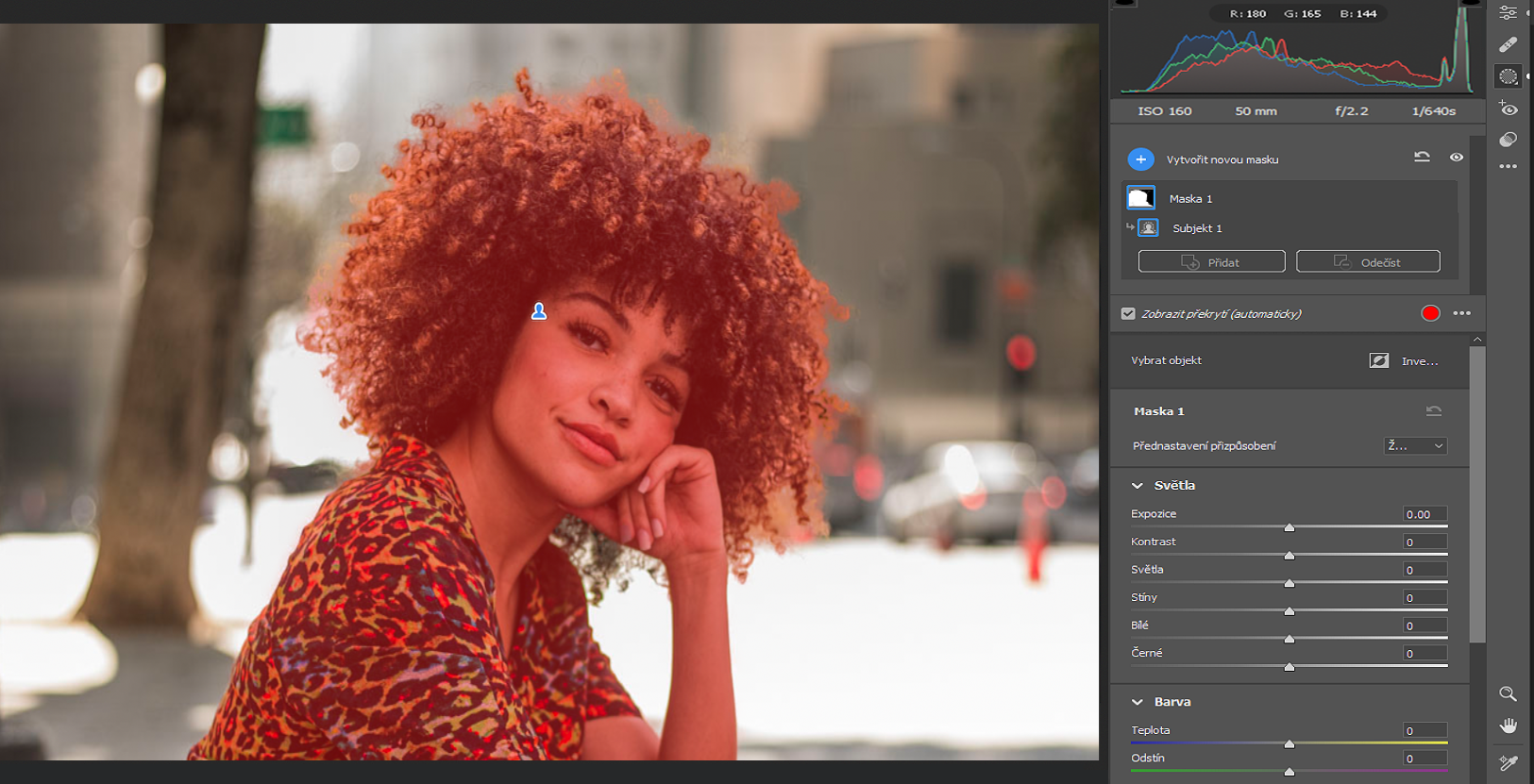Toggle highlight clipping warning in histogram
The image size is (1534, 784).
pos(1470,3)
